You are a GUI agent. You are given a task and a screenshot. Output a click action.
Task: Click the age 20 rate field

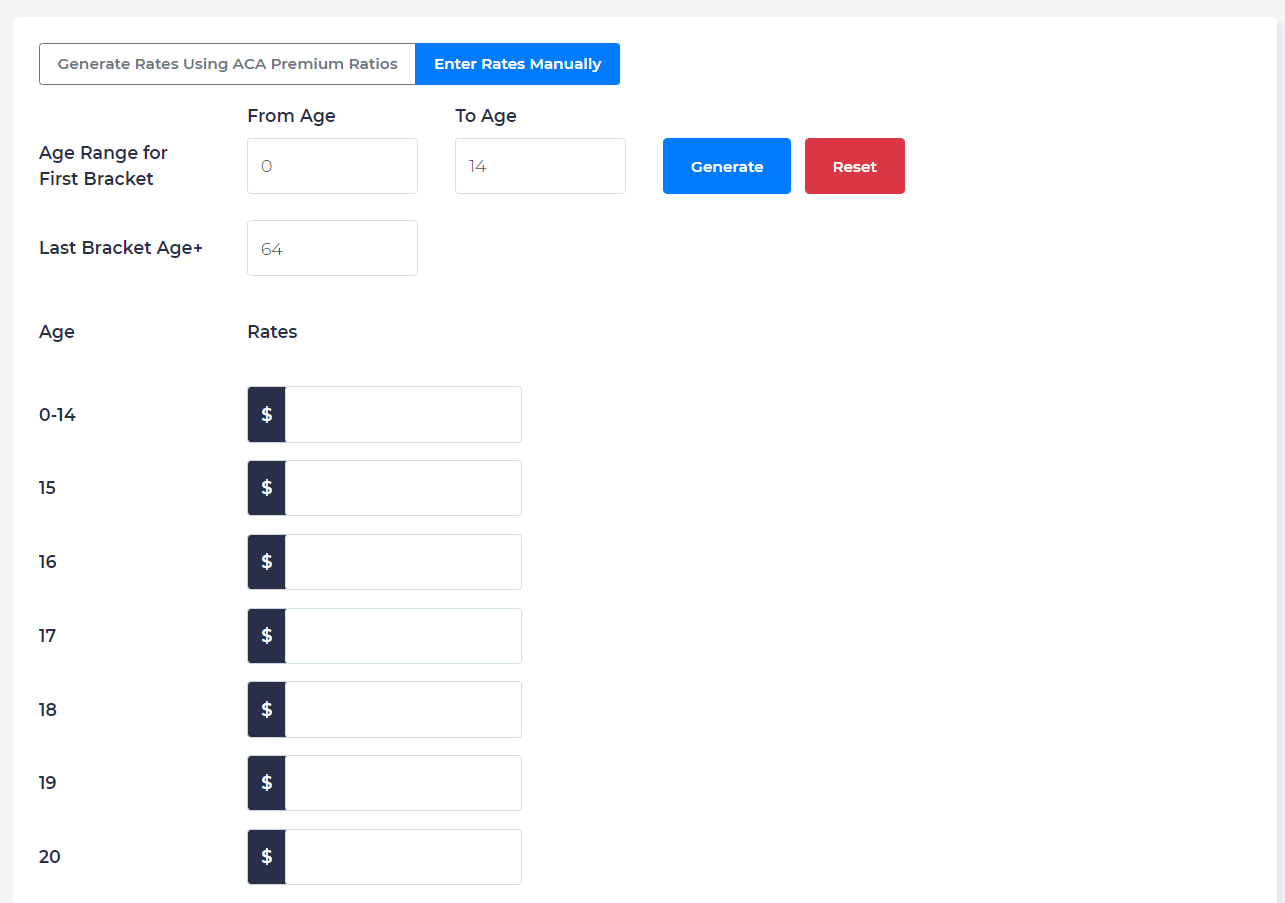click(403, 857)
